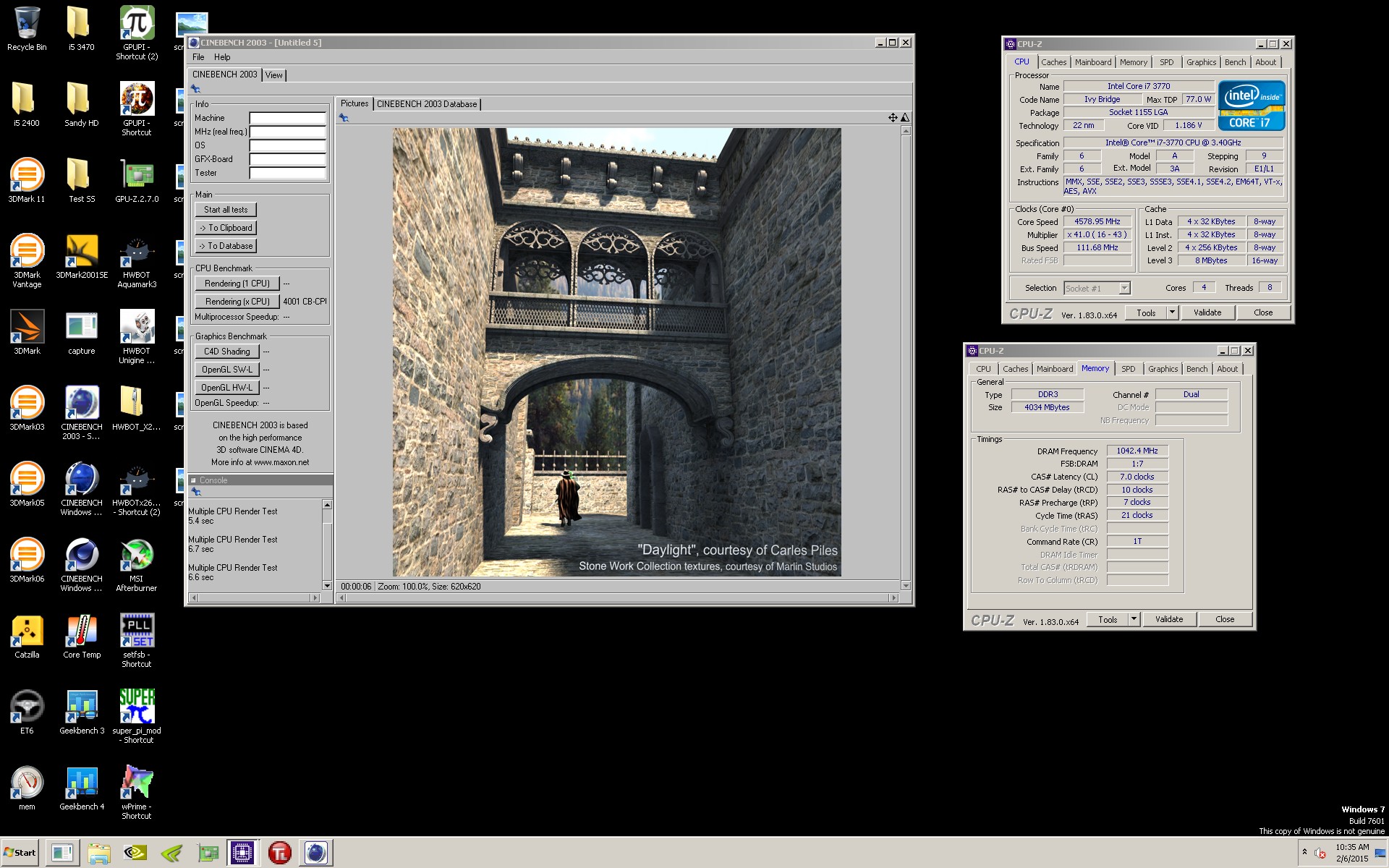The height and width of the screenshot is (868, 1389).
Task: Select the Pictures tab
Action: click(354, 103)
